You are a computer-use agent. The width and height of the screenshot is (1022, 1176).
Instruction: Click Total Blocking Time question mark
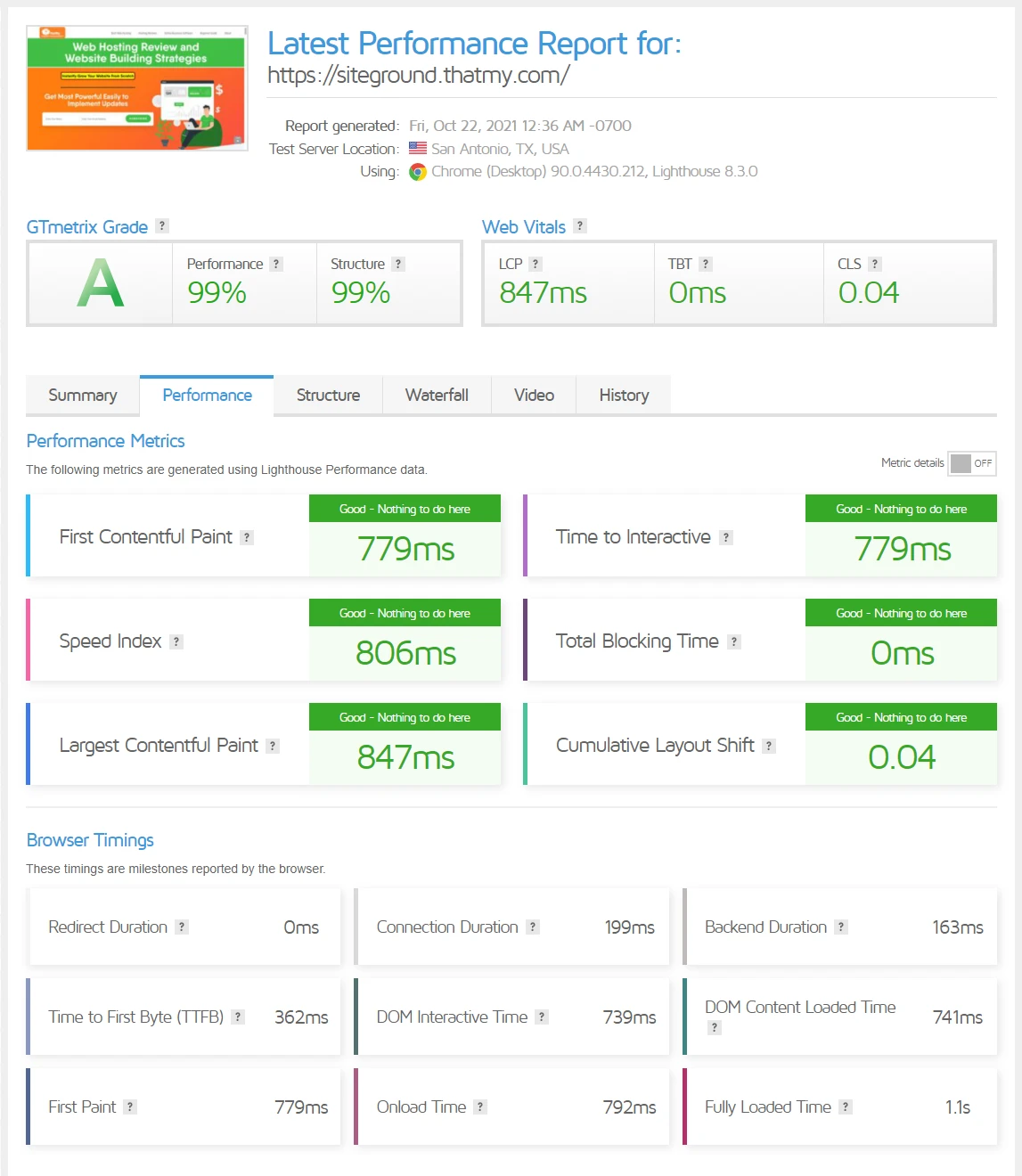tap(733, 641)
